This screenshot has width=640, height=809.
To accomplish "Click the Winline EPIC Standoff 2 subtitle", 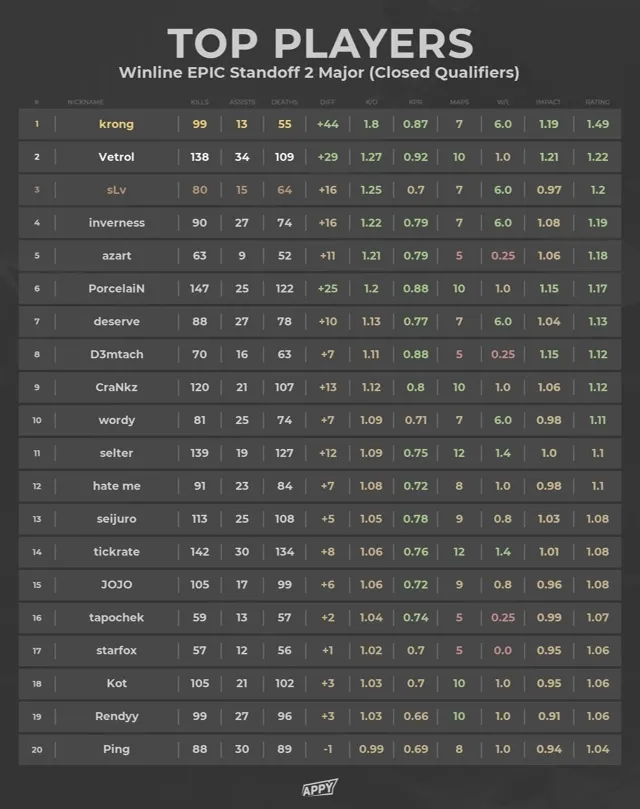I will pos(319,72).
